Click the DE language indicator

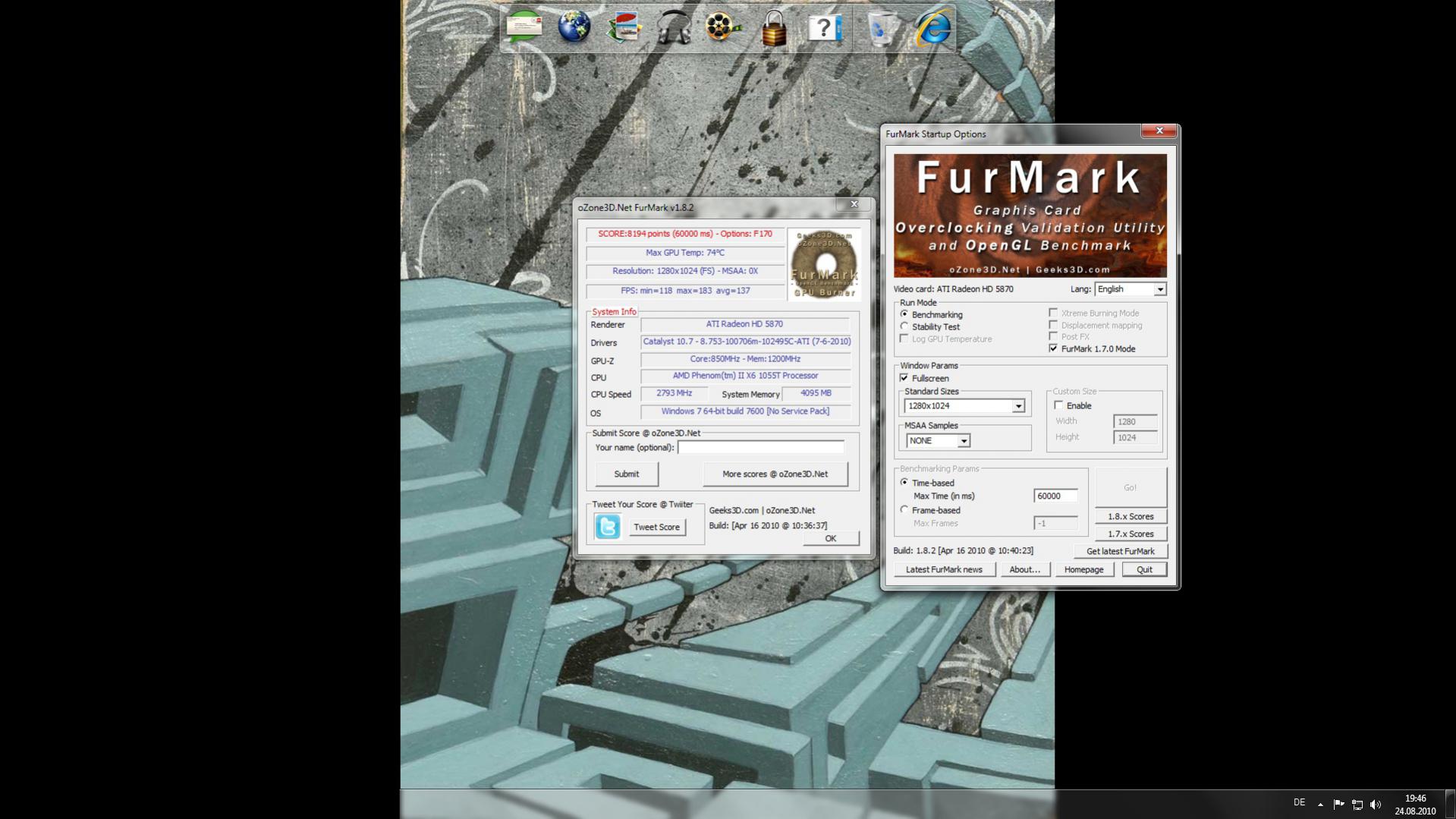1299,802
